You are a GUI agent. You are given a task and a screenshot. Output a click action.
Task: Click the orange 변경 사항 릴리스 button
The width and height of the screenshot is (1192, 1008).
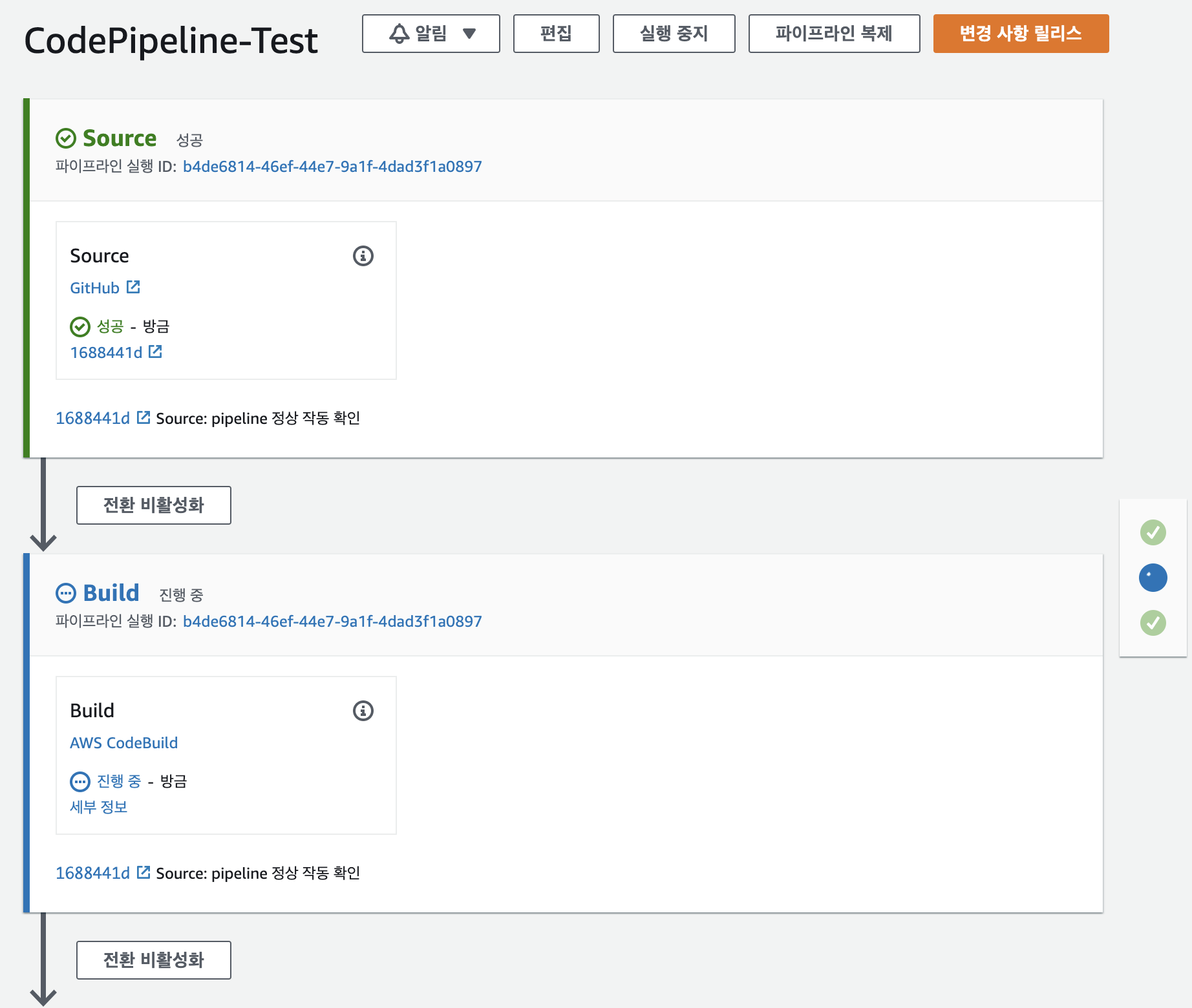pyautogui.click(x=1021, y=34)
